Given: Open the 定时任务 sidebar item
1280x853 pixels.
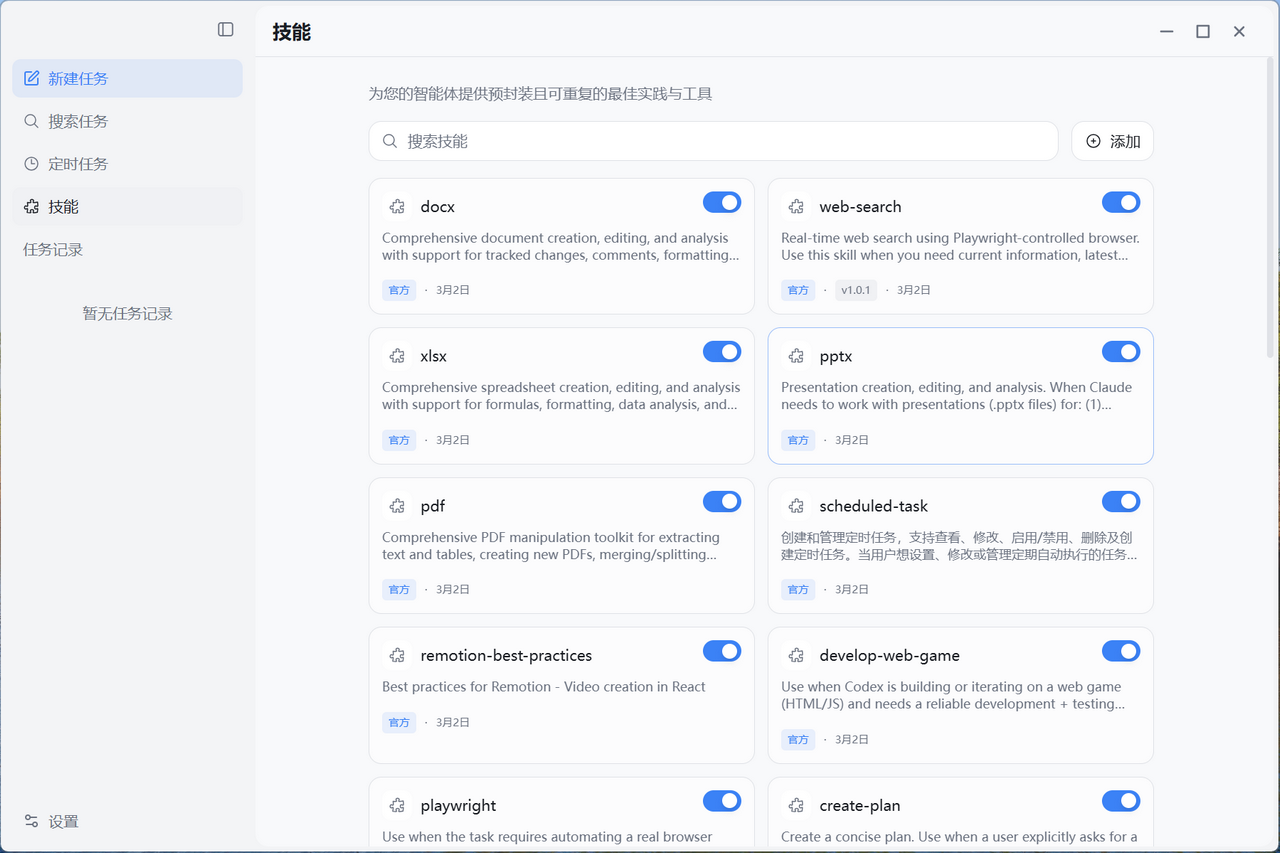Looking at the screenshot, I should pos(127,164).
